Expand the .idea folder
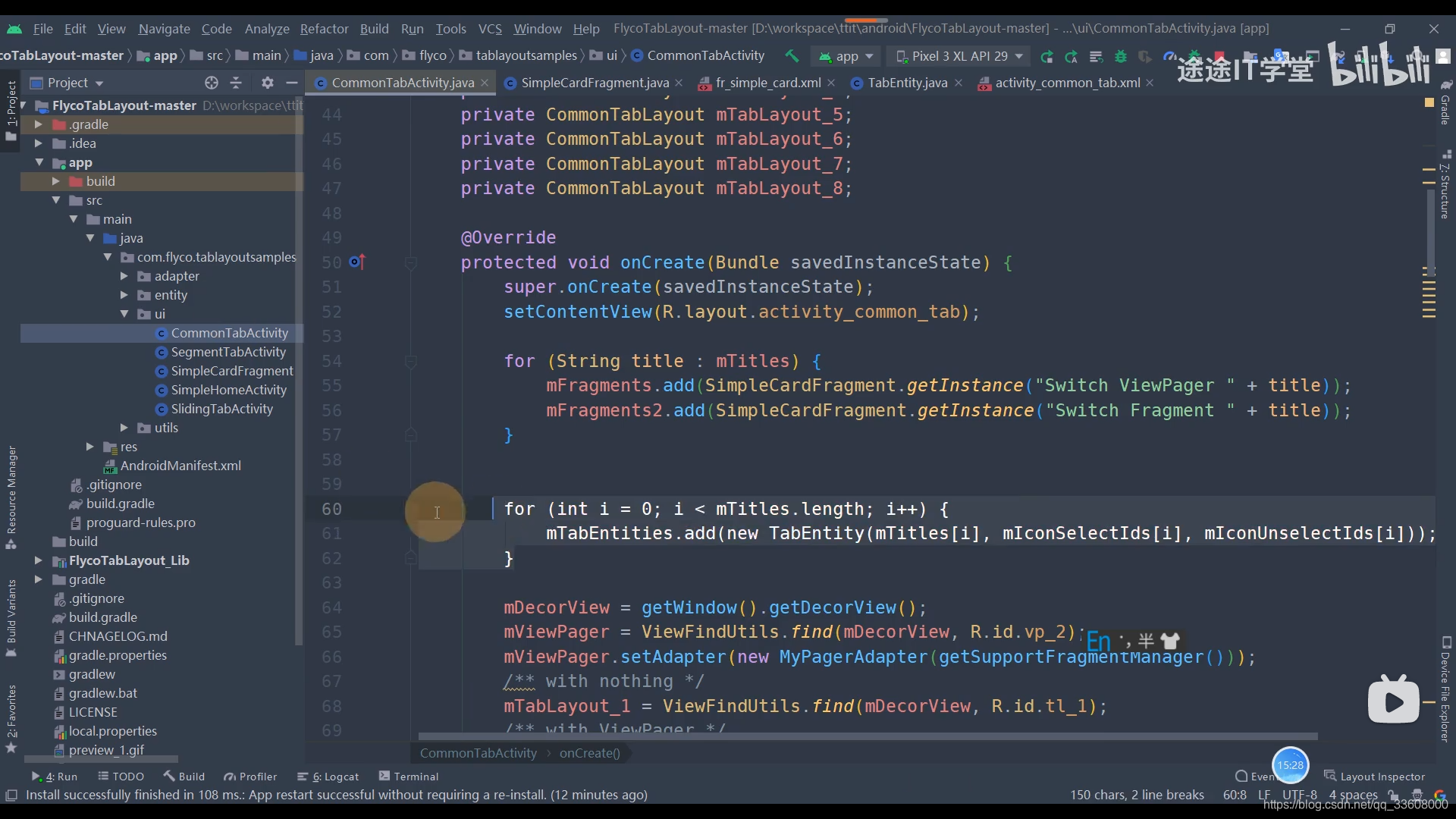This screenshot has height=819, width=1456. [38, 143]
